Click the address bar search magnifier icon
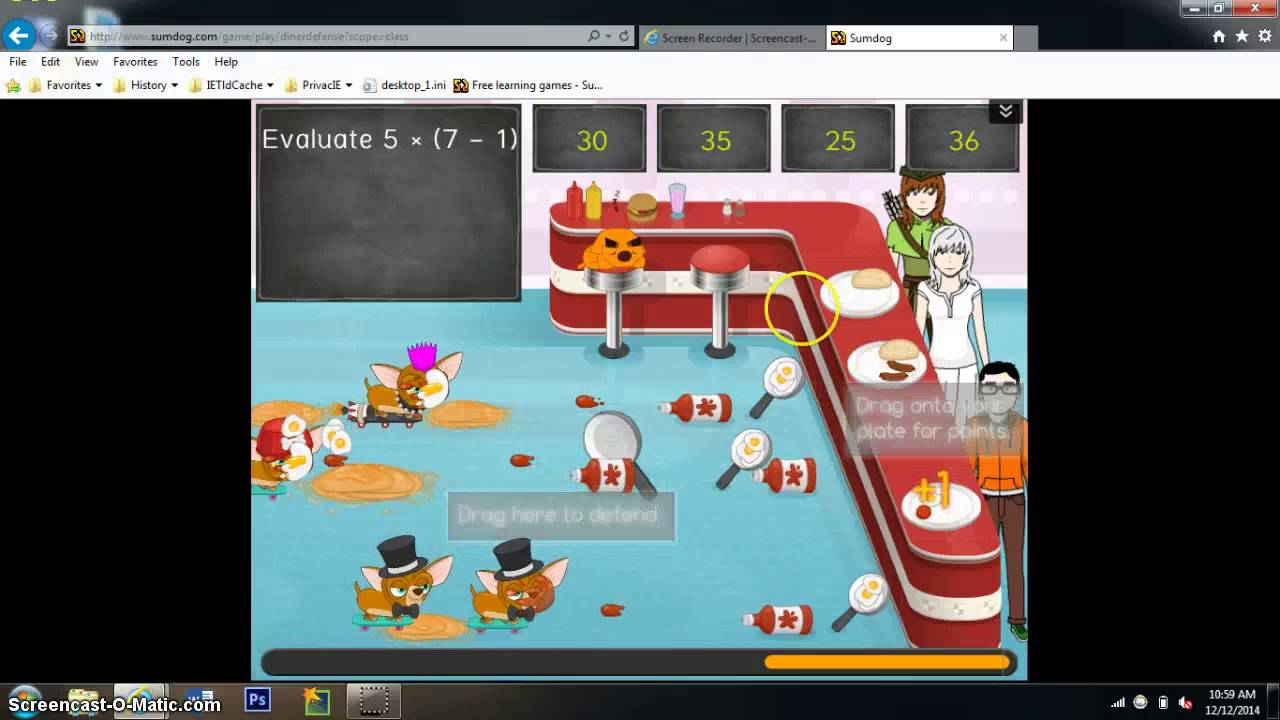 pos(594,36)
